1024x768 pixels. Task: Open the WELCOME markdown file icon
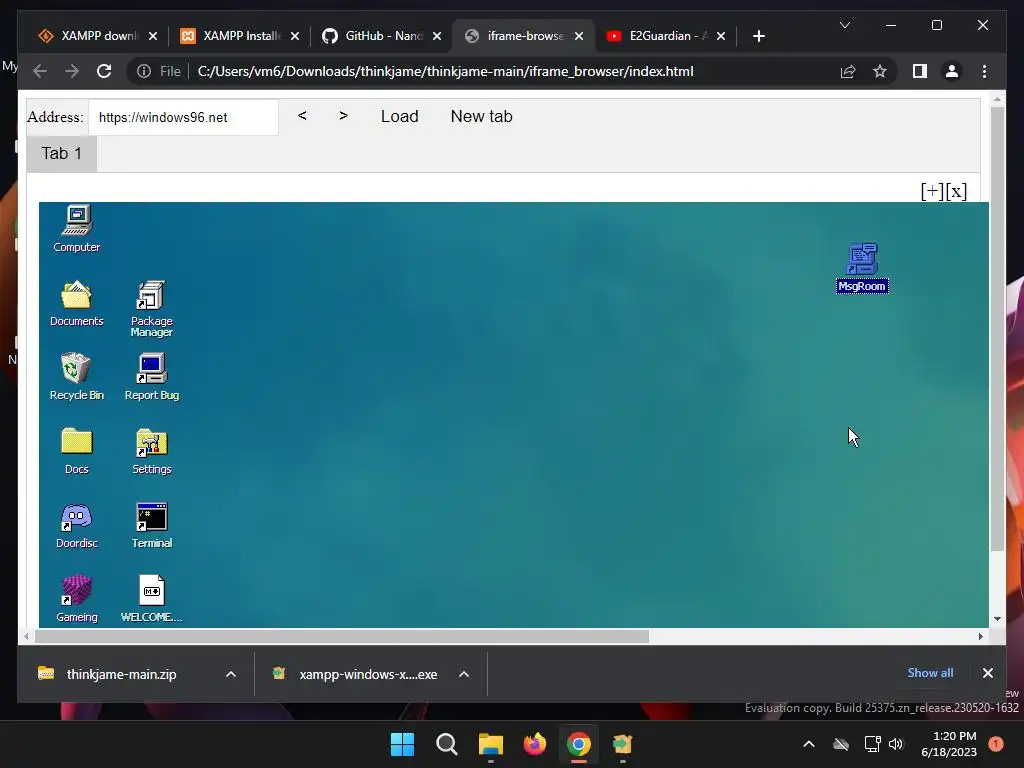click(x=152, y=599)
